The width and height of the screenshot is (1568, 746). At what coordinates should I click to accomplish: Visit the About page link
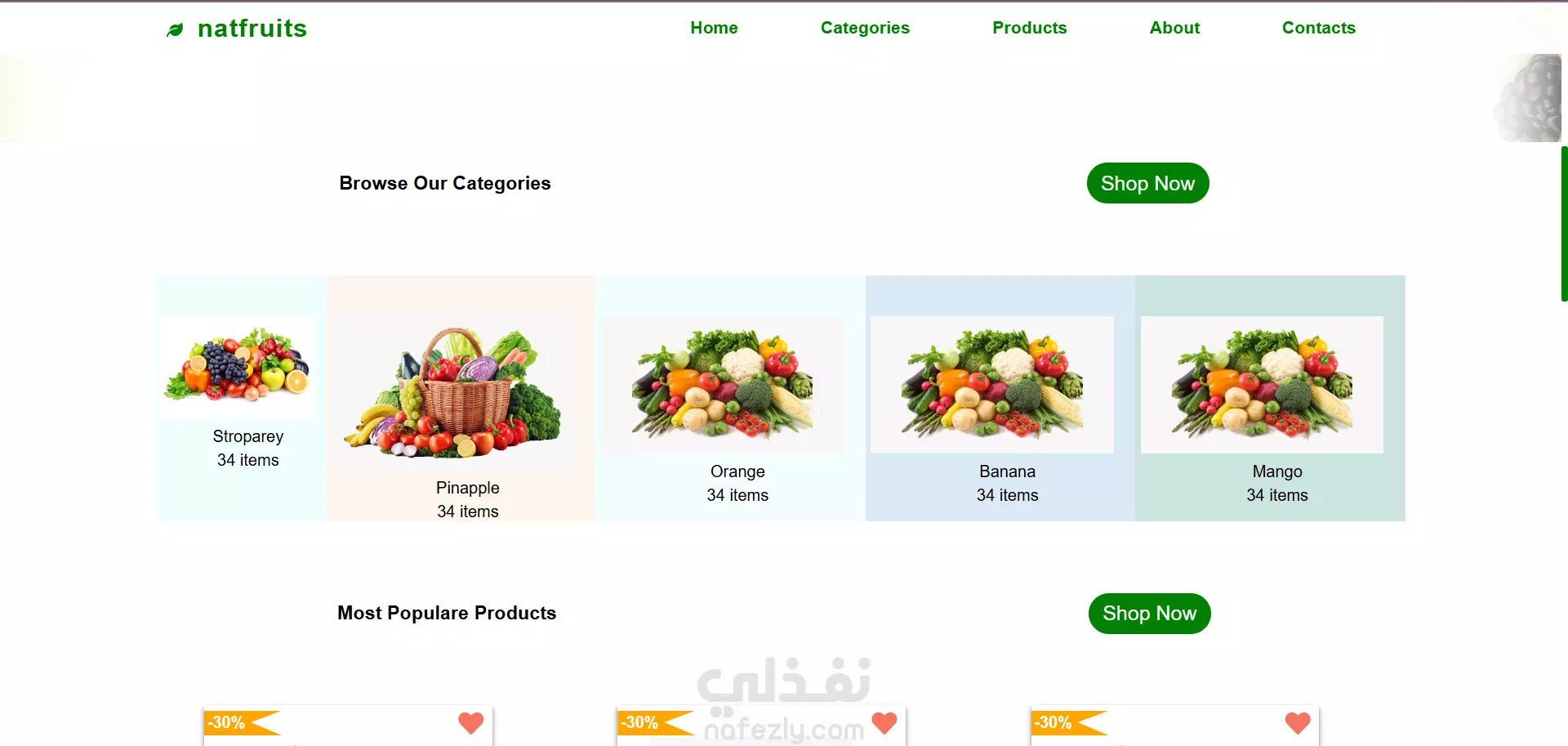(x=1174, y=28)
